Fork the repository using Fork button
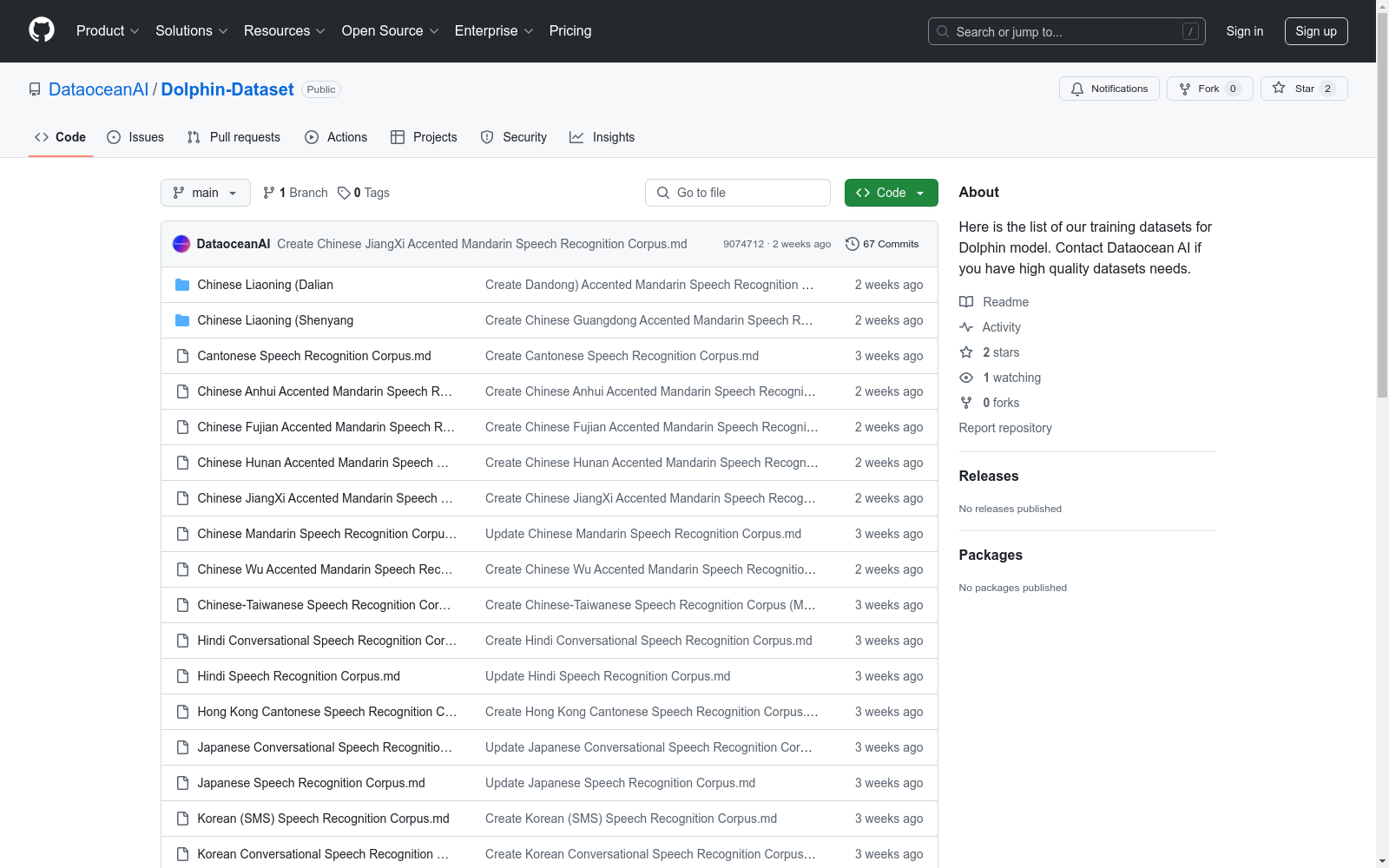Viewport: 1389px width, 868px height. [x=1210, y=89]
